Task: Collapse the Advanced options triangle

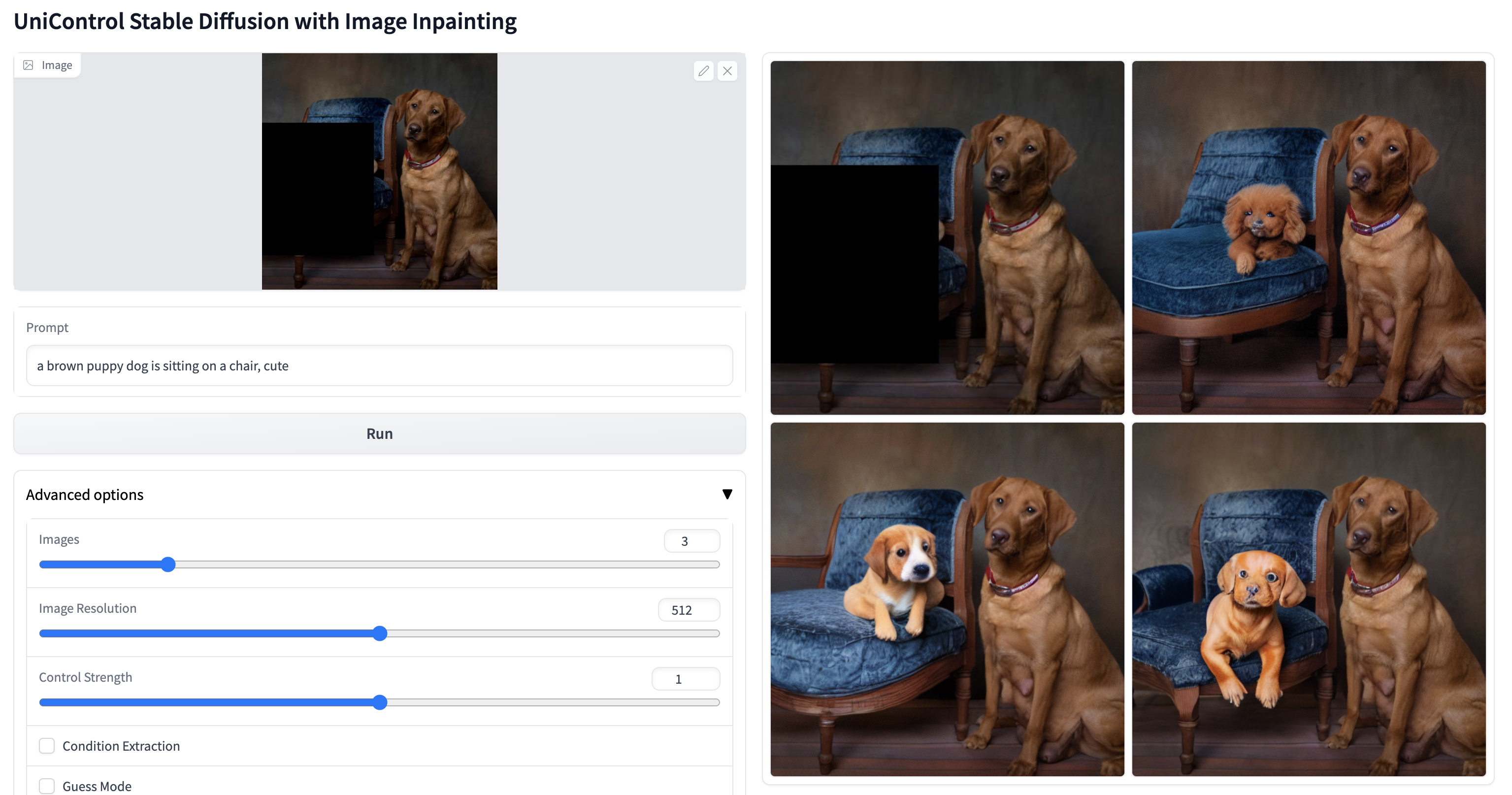Action: coord(726,495)
